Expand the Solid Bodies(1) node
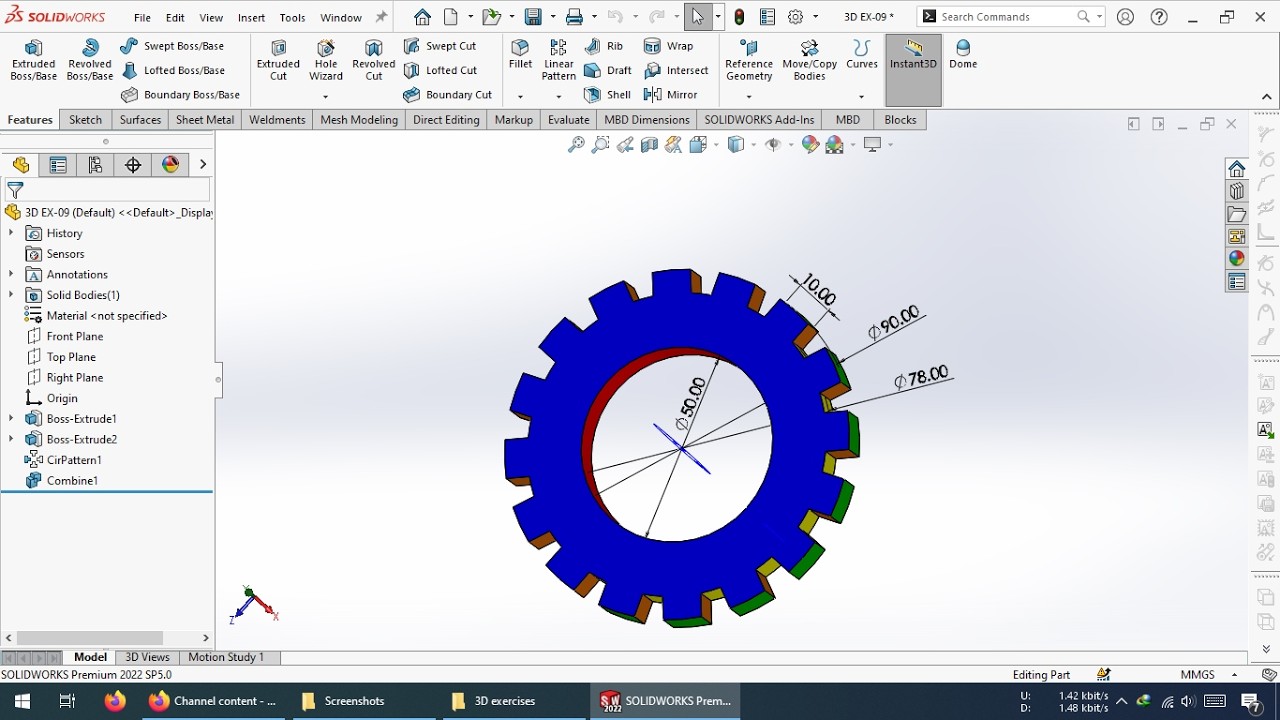Image resolution: width=1280 pixels, height=720 pixels. point(11,295)
